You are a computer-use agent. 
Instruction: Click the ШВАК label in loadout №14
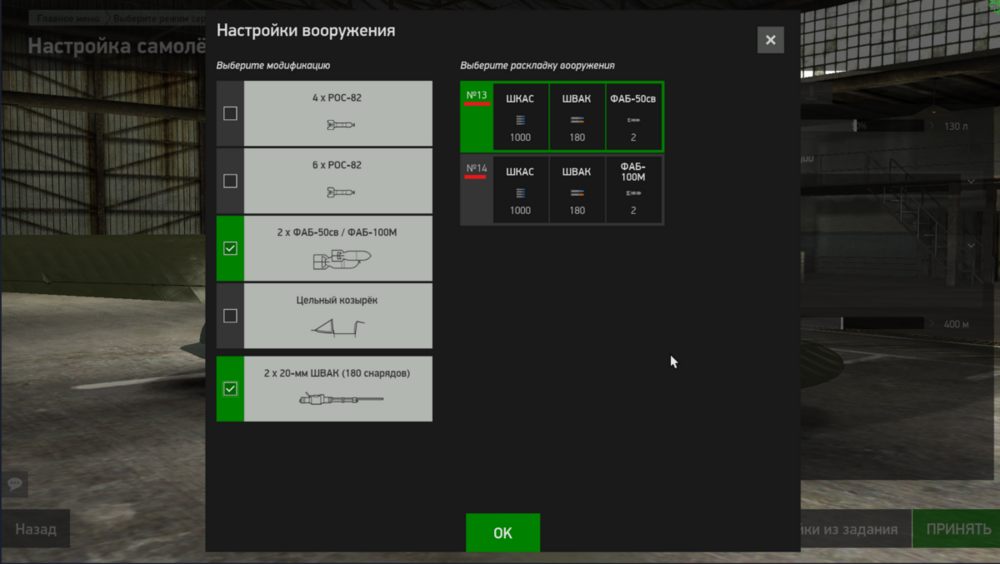tap(577, 172)
